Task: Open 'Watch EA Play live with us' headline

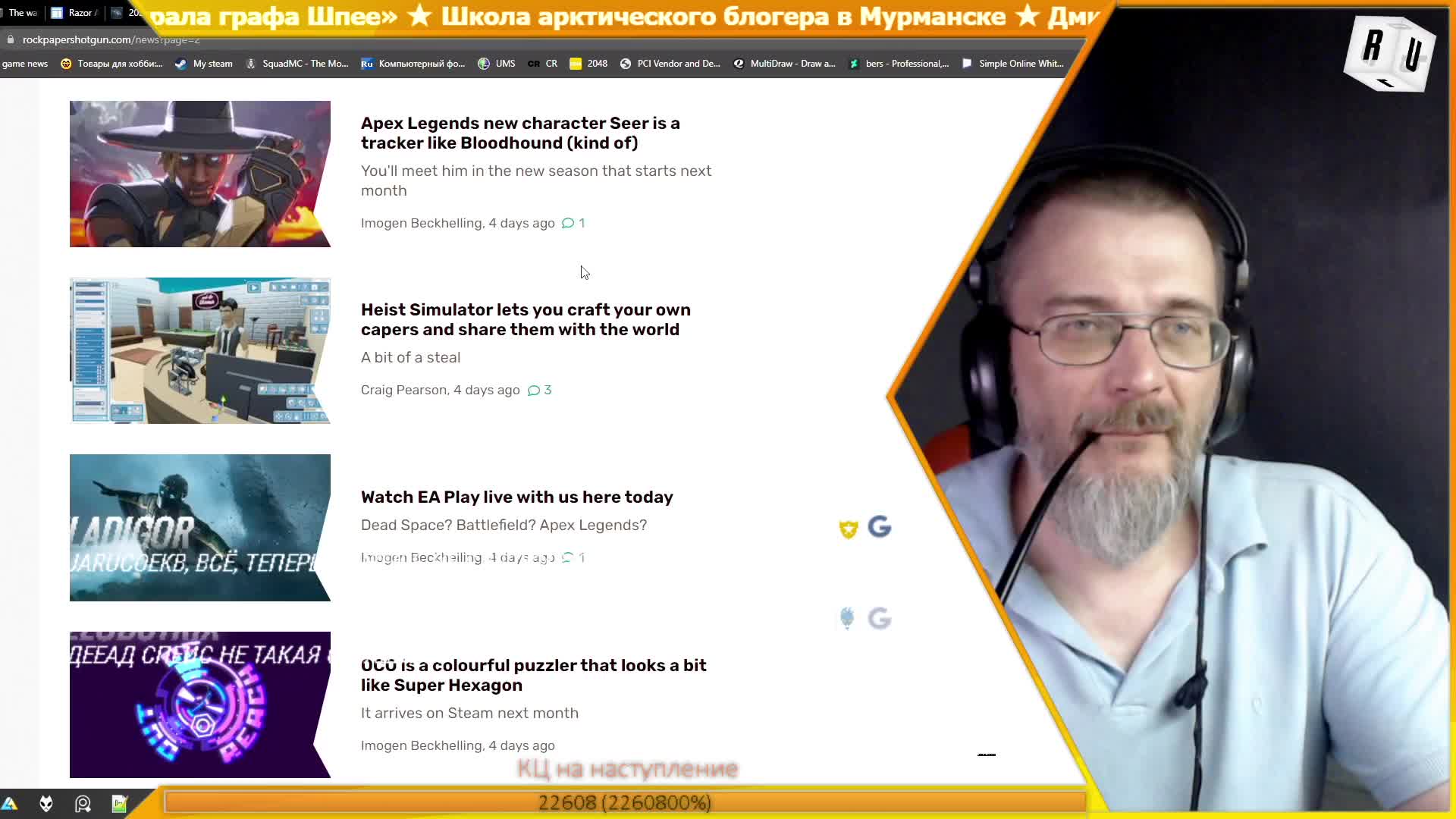Action: click(x=517, y=497)
